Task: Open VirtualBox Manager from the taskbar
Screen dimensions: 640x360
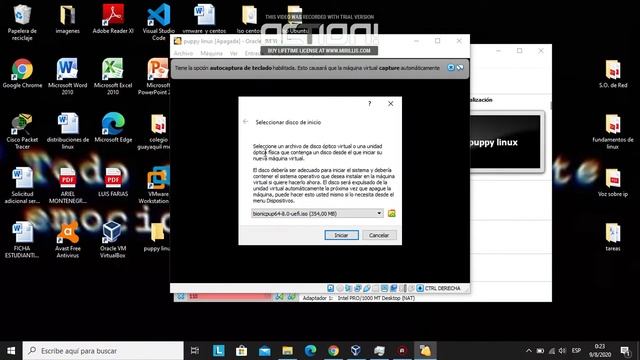Action: click(356, 351)
